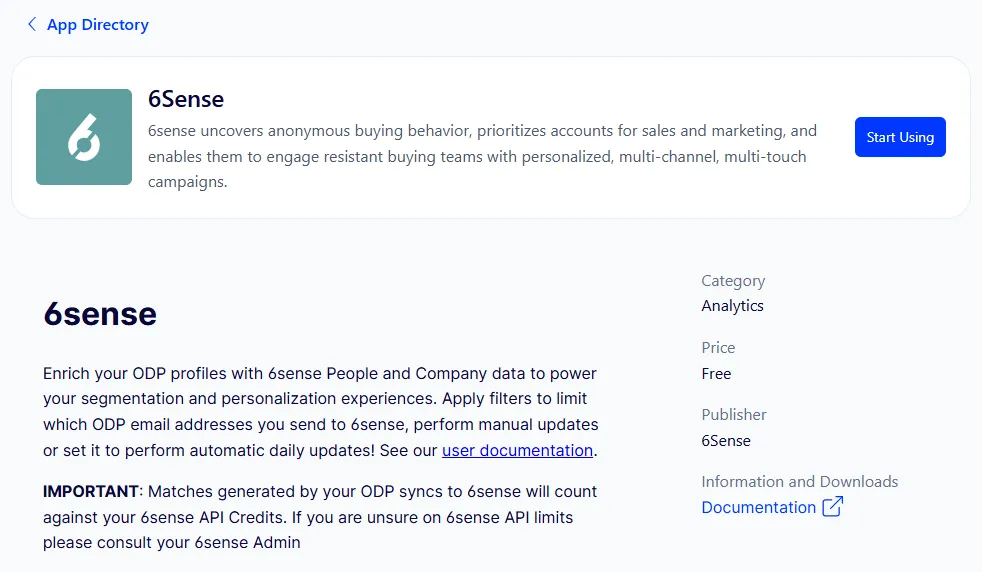The width and height of the screenshot is (982, 572).
Task: Click the teal 6Sense logo image
Action: point(84,137)
